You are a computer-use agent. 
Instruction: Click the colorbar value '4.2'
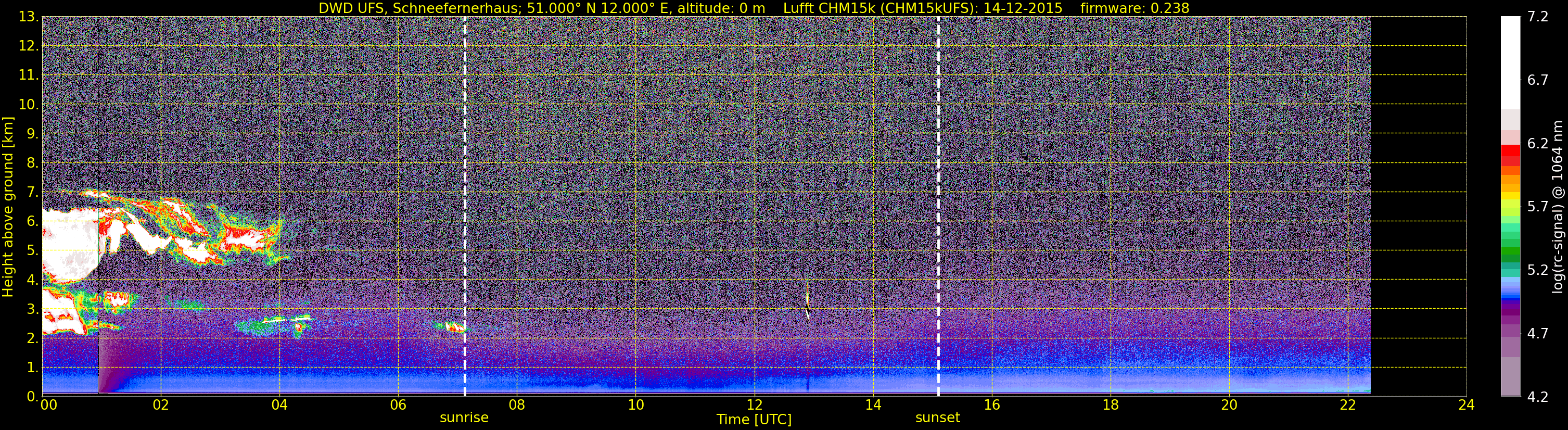[x=1538, y=397]
